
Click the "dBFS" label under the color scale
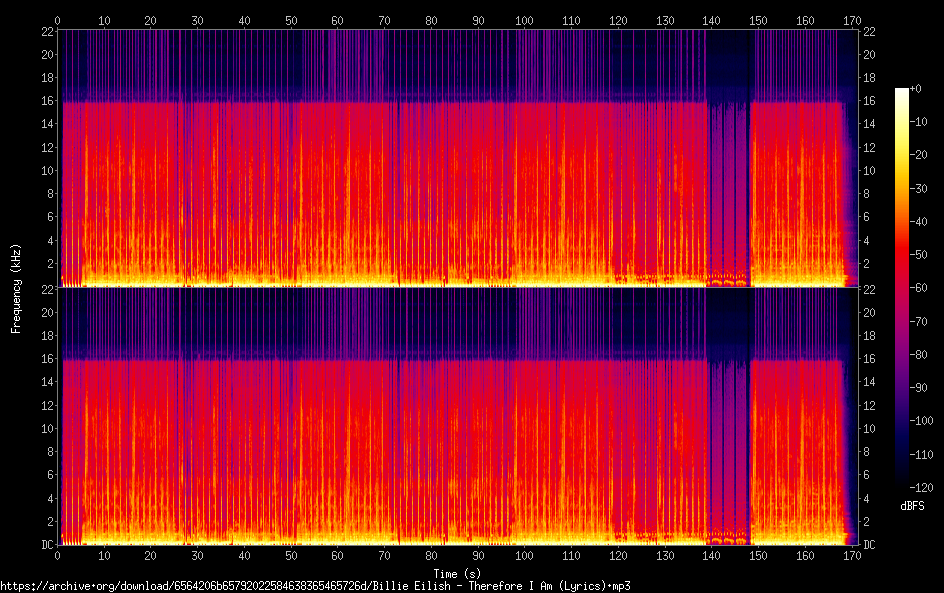point(912,507)
